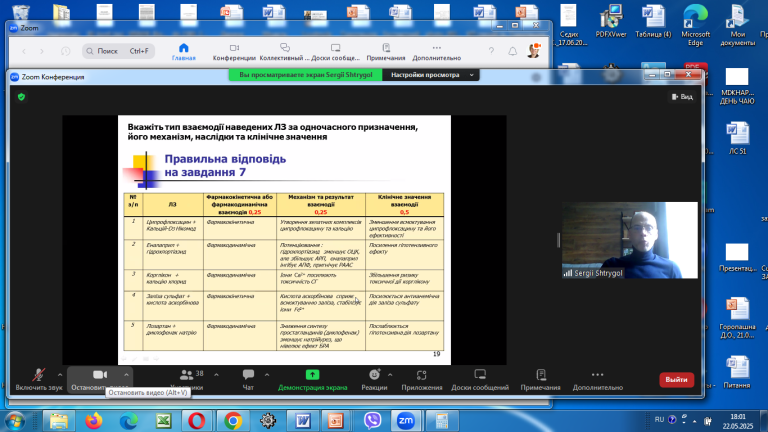Open Windows Explorer folder in the taskbar

click(59, 421)
